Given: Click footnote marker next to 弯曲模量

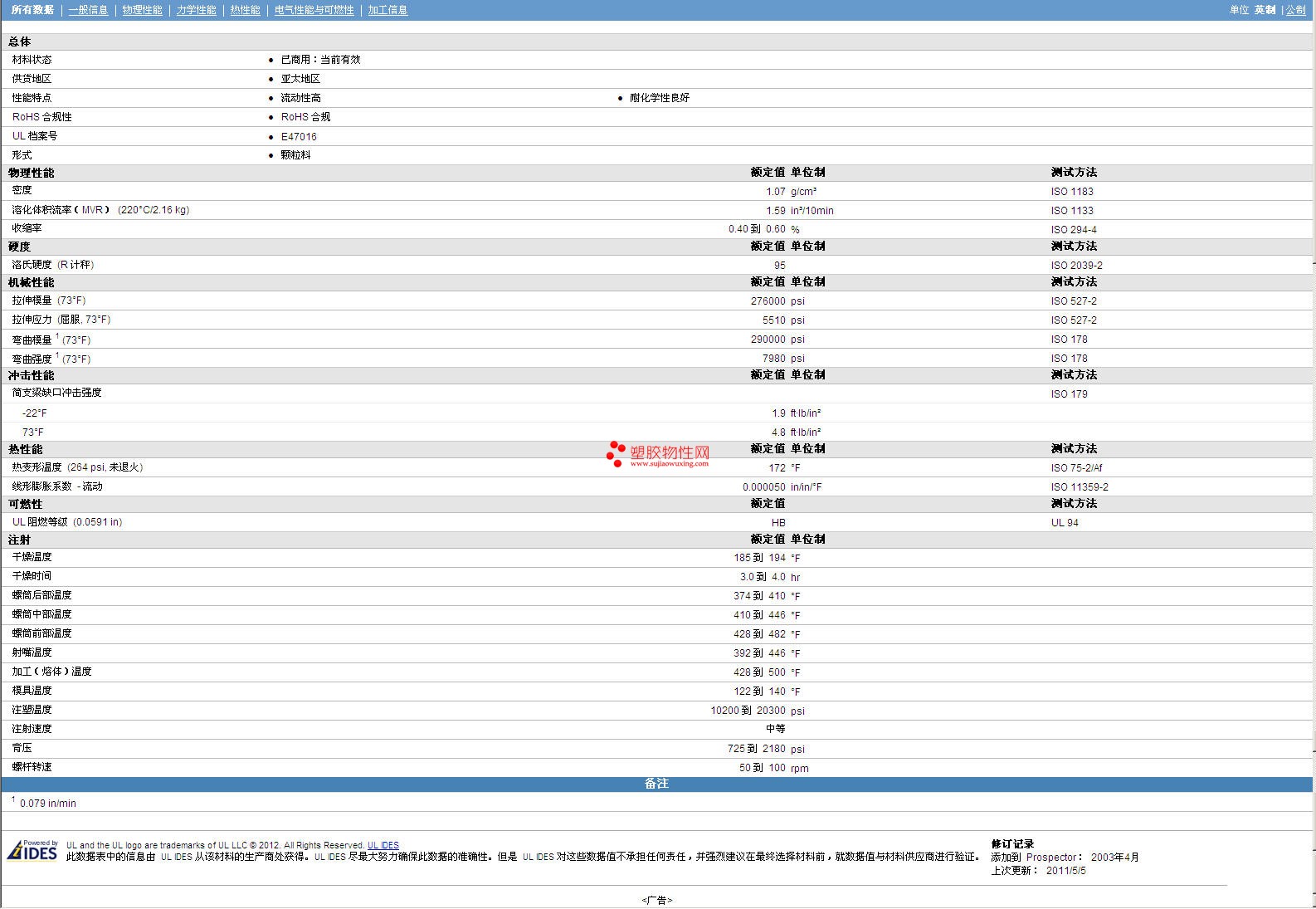Looking at the screenshot, I should pos(57,336).
